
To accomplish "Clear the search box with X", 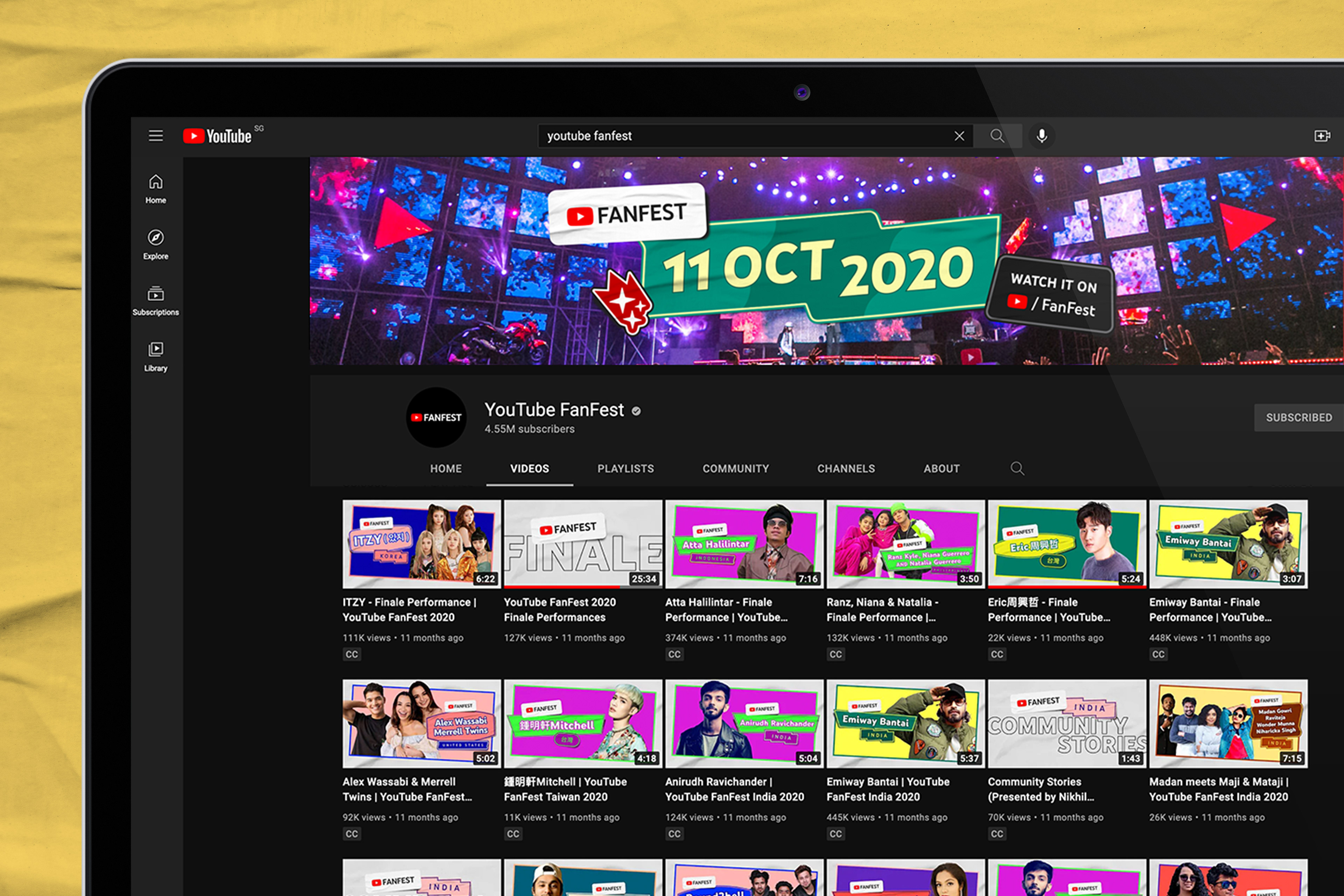I will pos(959,136).
